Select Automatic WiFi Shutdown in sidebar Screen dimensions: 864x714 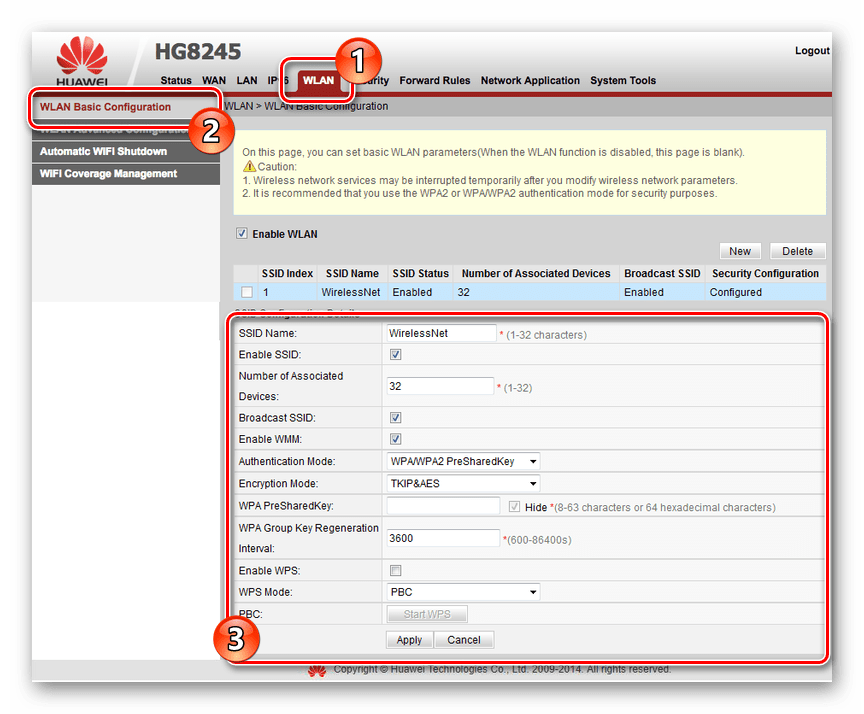126,152
